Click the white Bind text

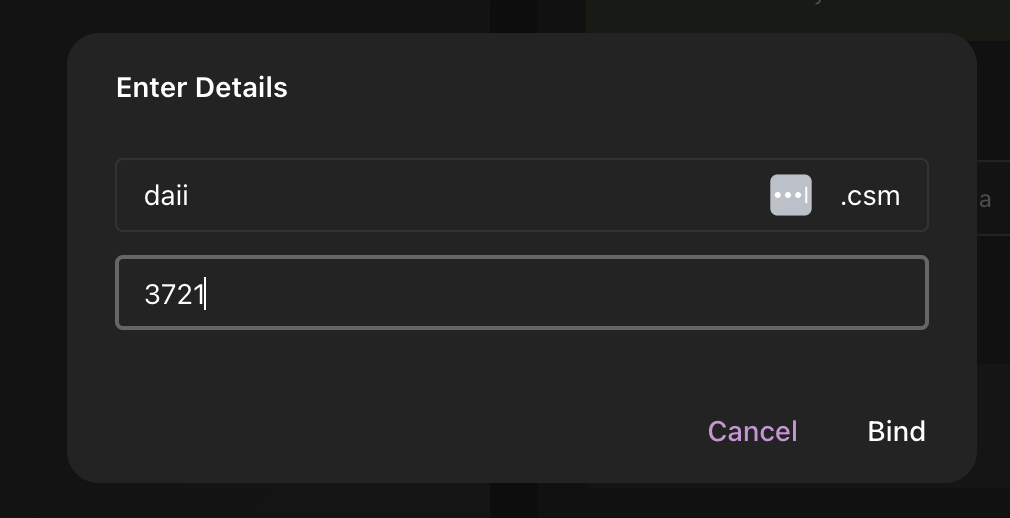(x=896, y=431)
